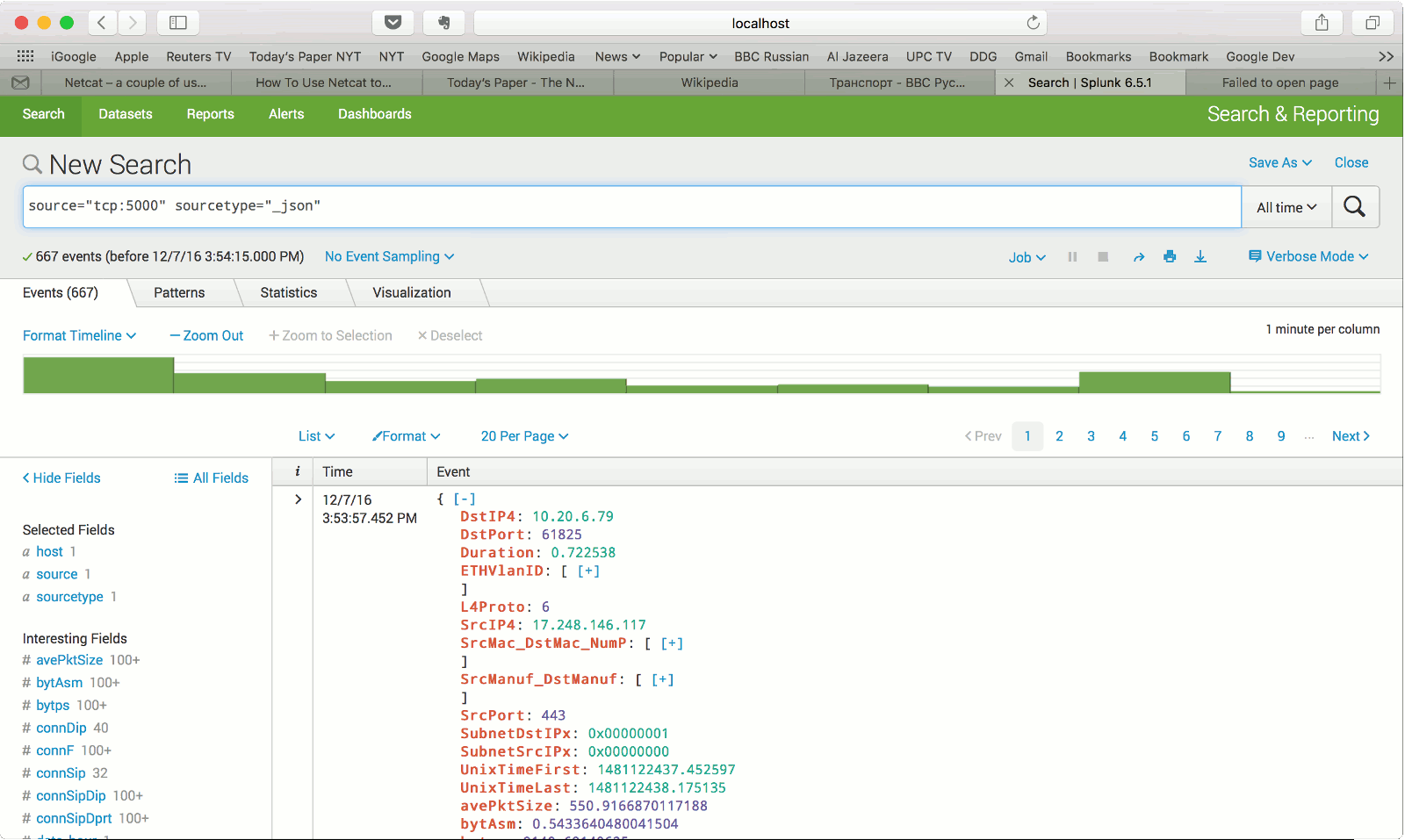Click SrcIP4 value 17.248.146.117
This screenshot has width=1405, height=840.
589,625
